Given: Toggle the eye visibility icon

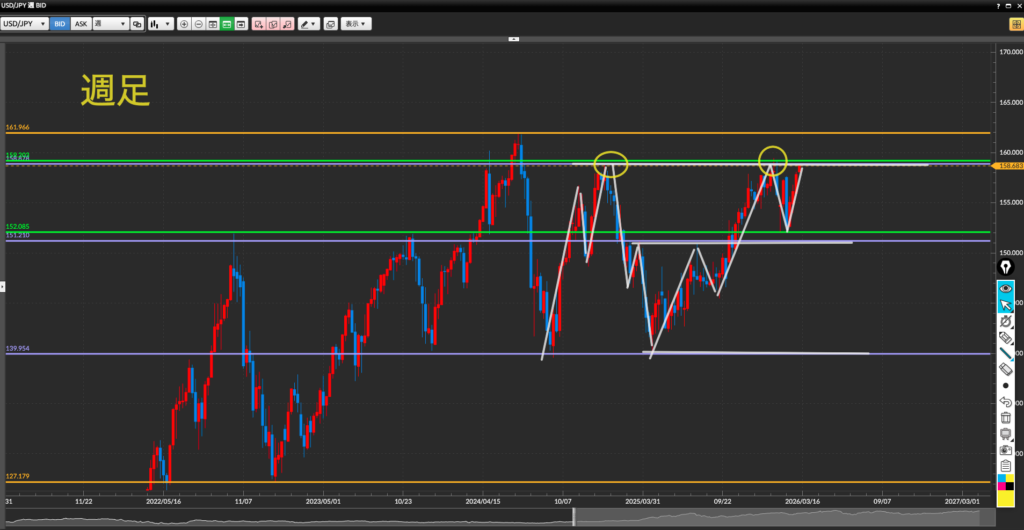Looking at the screenshot, I should point(1006,288).
